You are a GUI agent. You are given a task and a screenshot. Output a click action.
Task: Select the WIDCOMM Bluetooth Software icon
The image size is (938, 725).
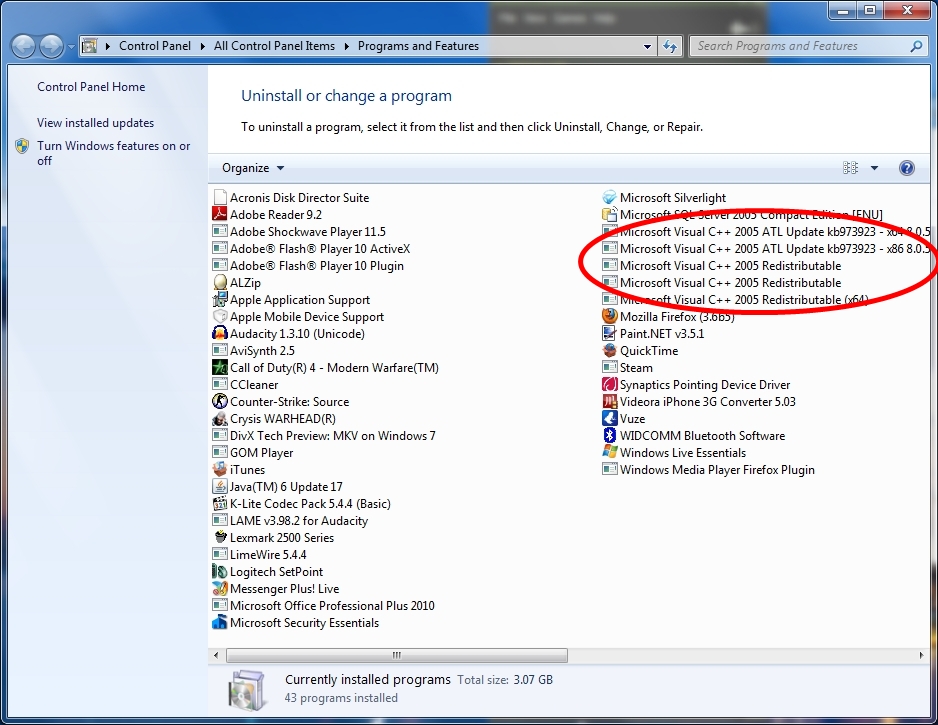[x=610, y=435]
